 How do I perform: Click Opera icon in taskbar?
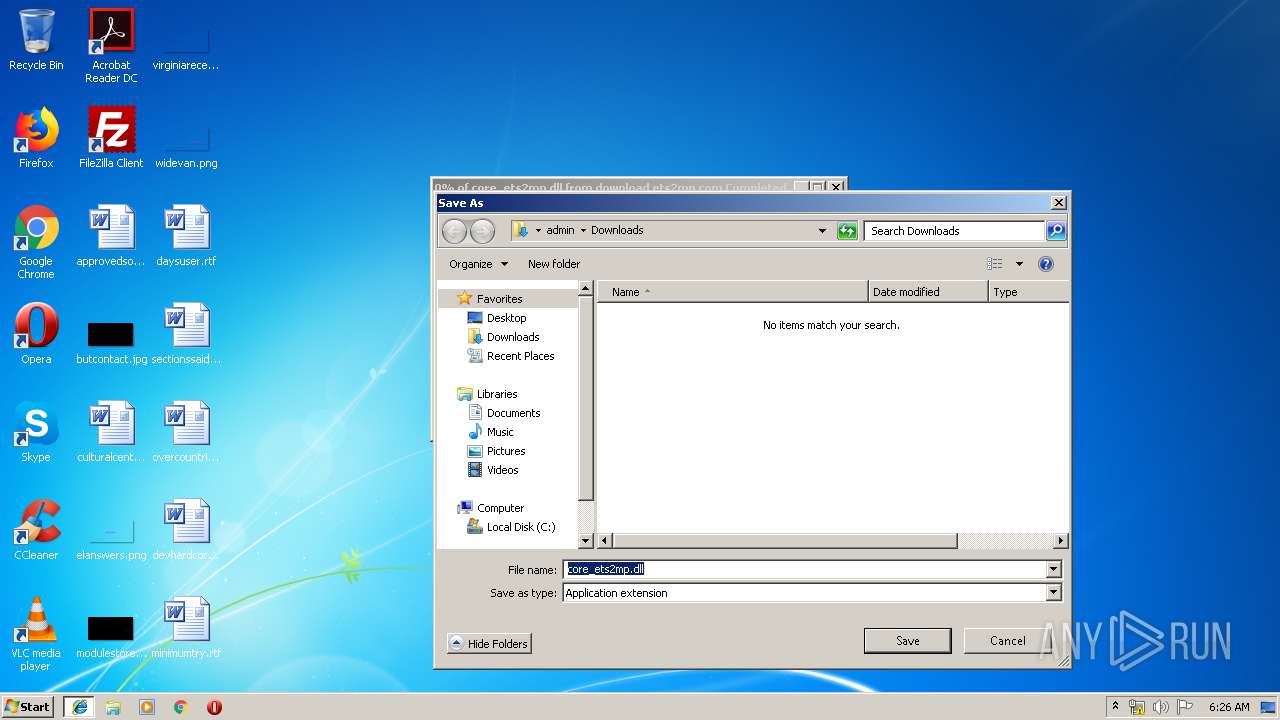click(214, 707)
